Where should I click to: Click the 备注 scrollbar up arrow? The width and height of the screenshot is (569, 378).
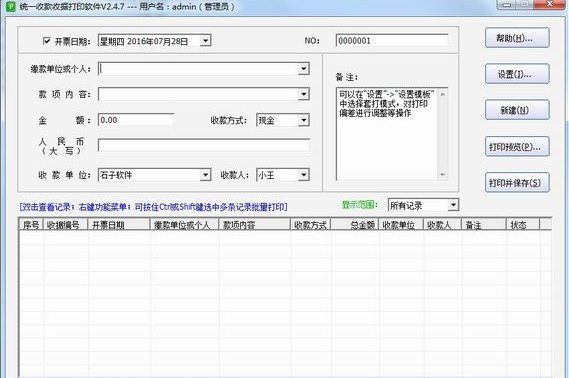coord(443,94)
